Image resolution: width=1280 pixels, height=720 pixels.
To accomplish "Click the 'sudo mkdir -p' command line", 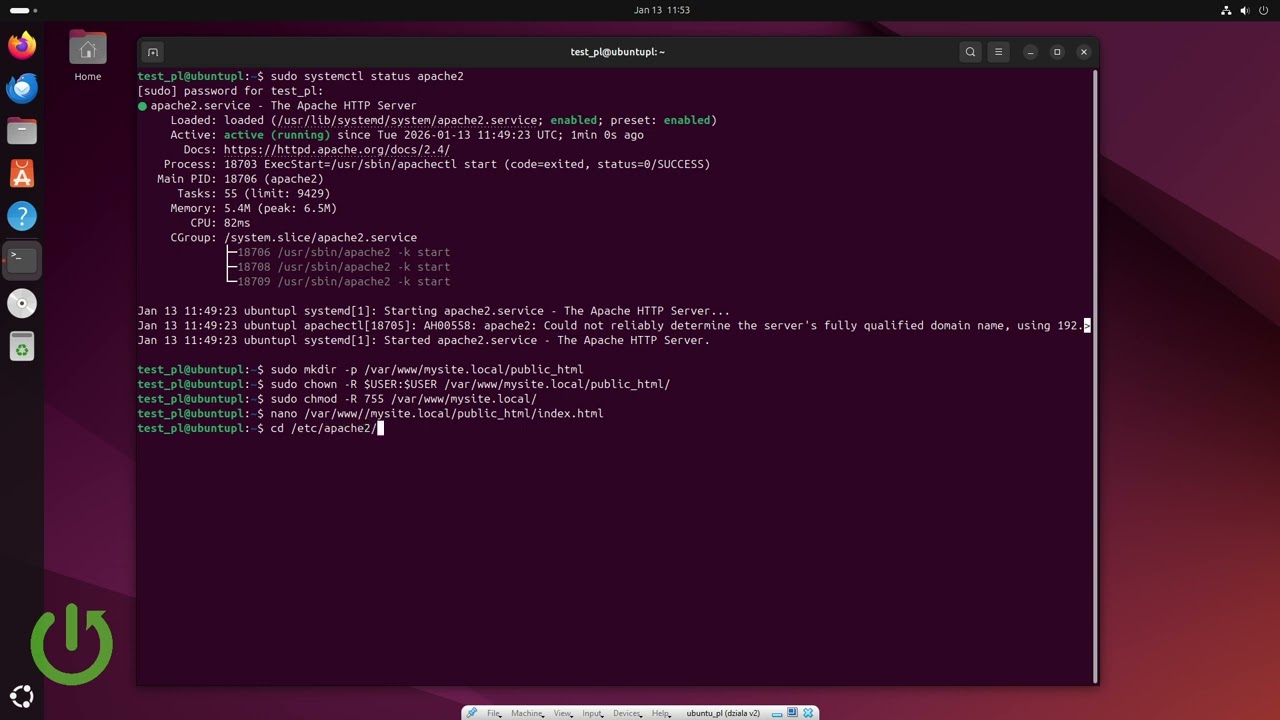I will pyautogui.click(x=427, y=369).
